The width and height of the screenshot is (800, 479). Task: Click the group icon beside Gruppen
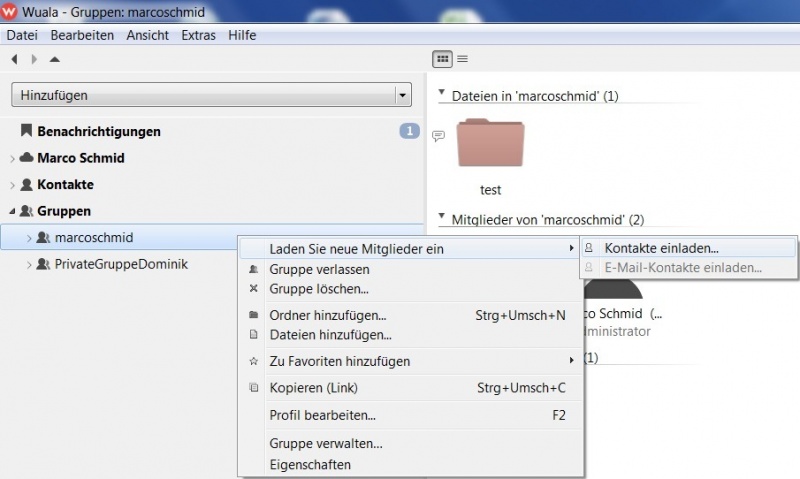click(x=27, y=211)
